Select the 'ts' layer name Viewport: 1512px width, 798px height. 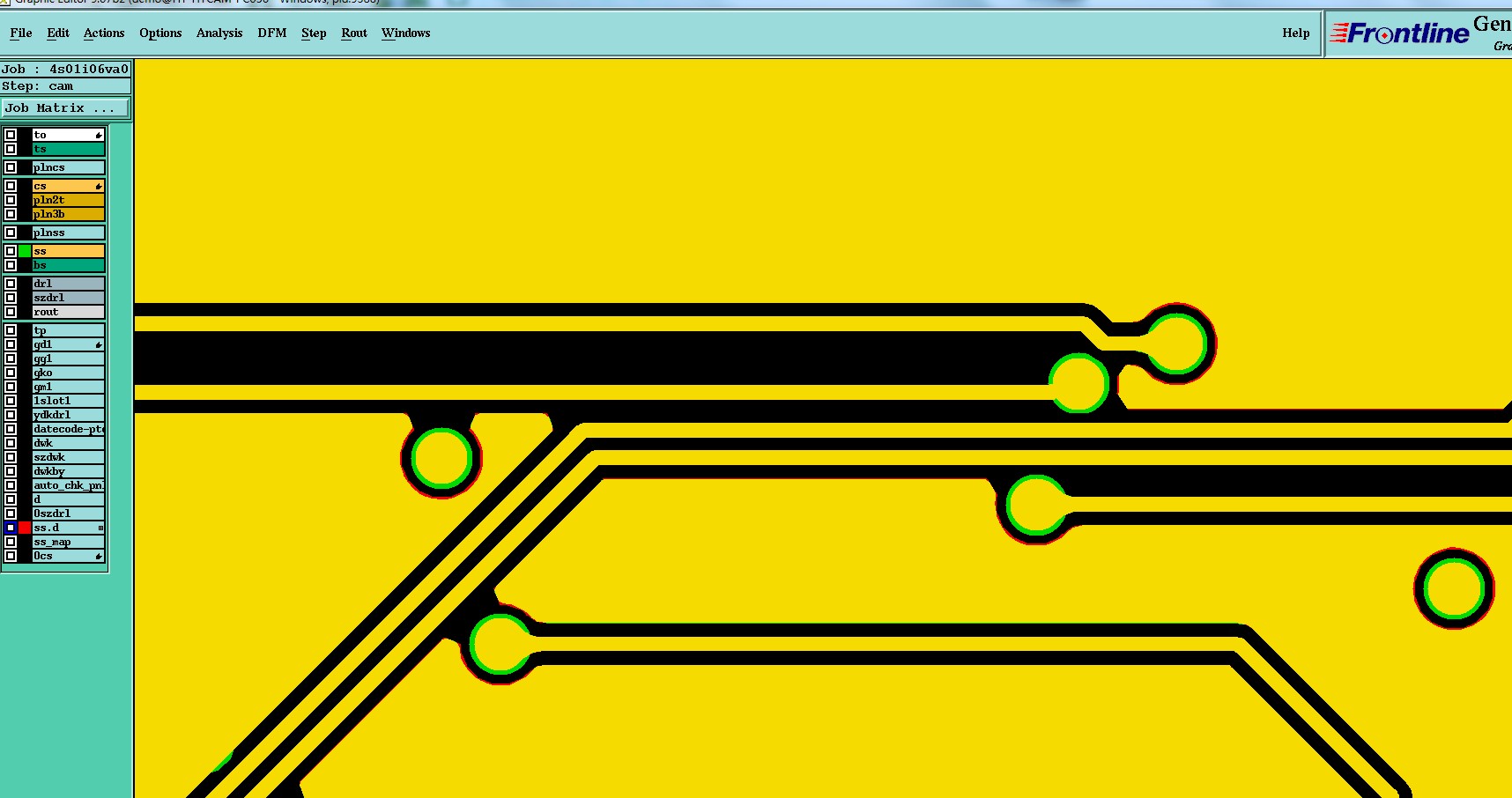(69, 149)
